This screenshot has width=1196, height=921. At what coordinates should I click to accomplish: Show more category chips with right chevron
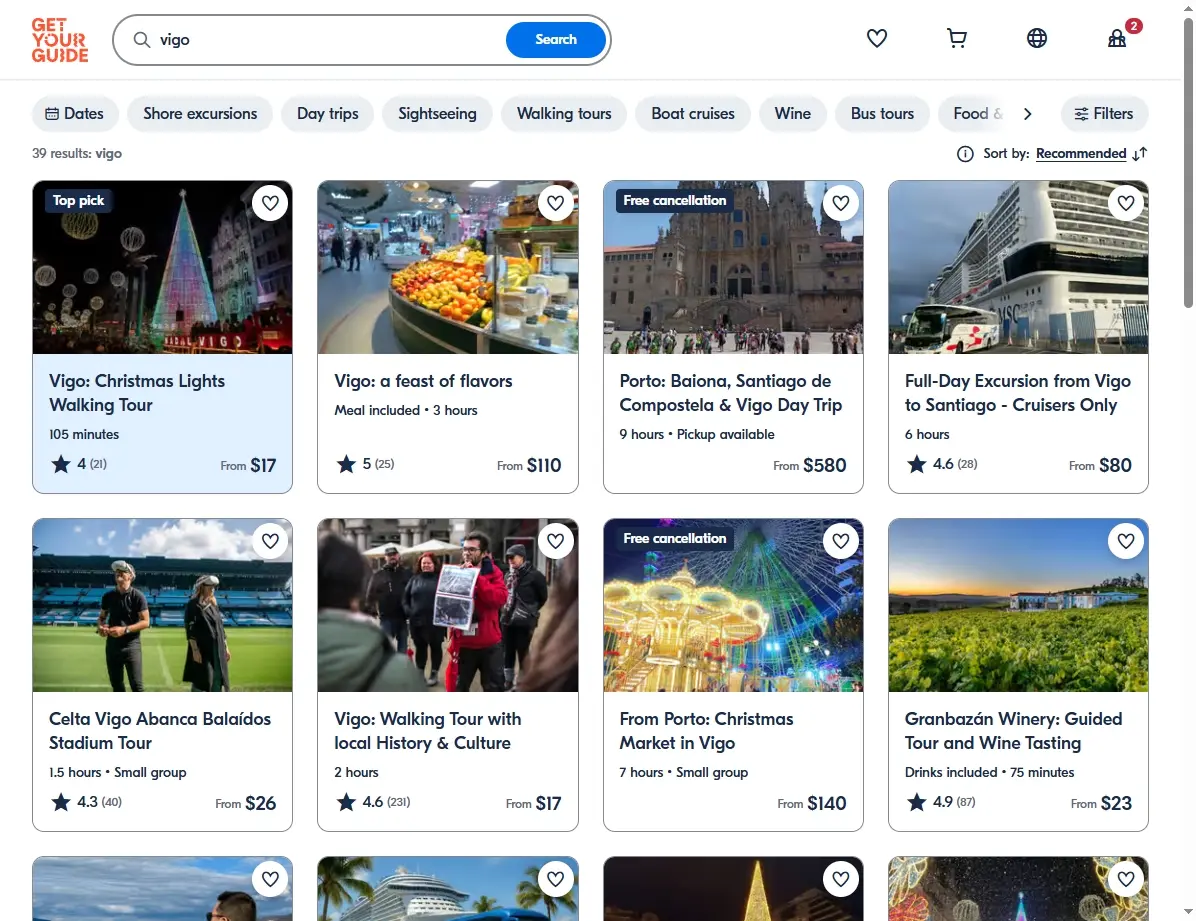pyautogui.click(x=1027, y=114)
